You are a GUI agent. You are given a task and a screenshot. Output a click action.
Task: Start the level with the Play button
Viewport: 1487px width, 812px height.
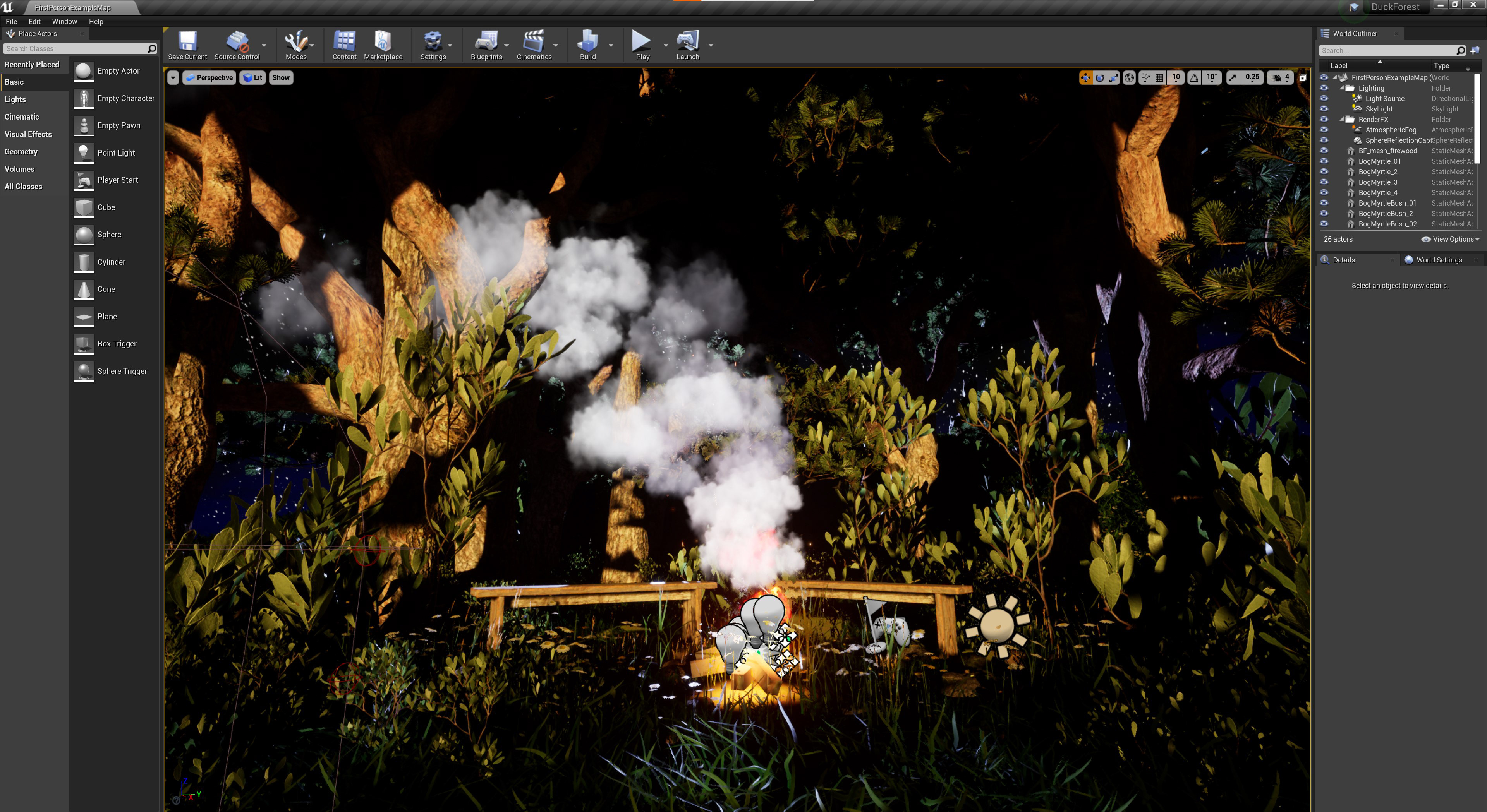[x=642, y=45]
